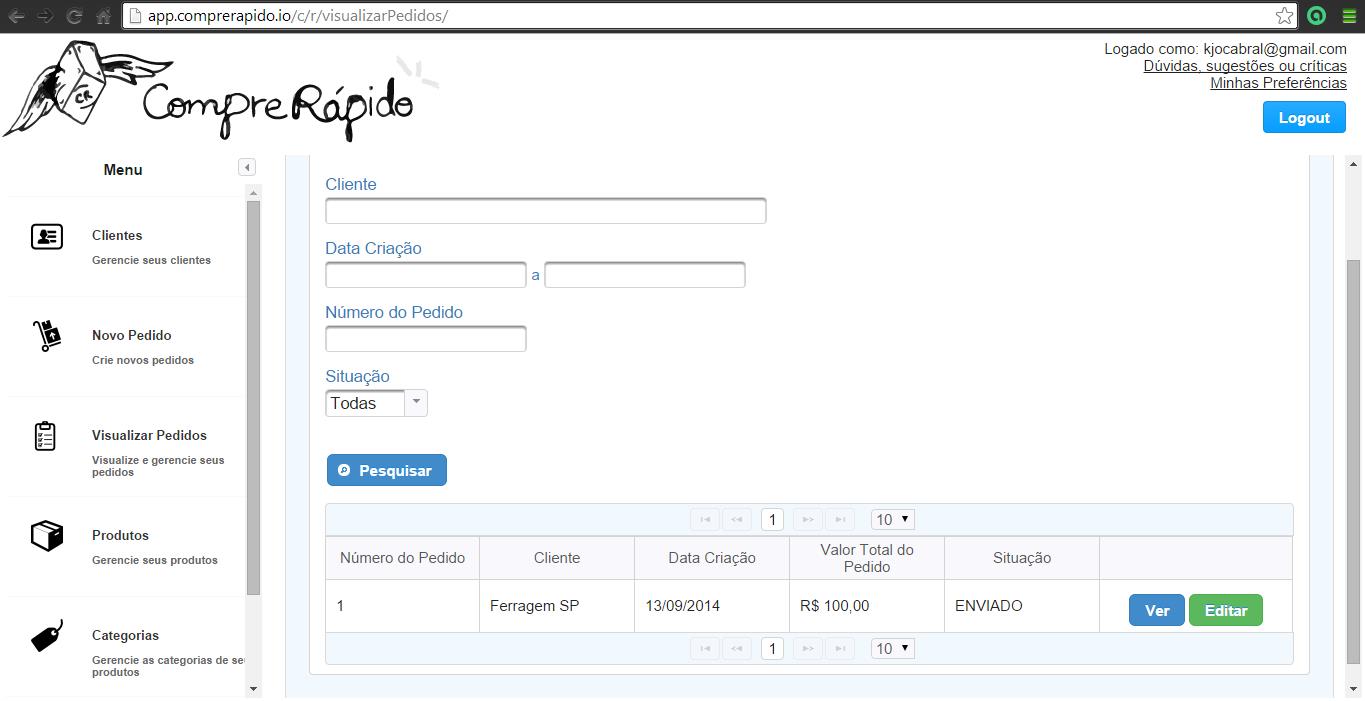
Task: Open the bottom rows-per-page dropdown
Action: coord(893,649)
